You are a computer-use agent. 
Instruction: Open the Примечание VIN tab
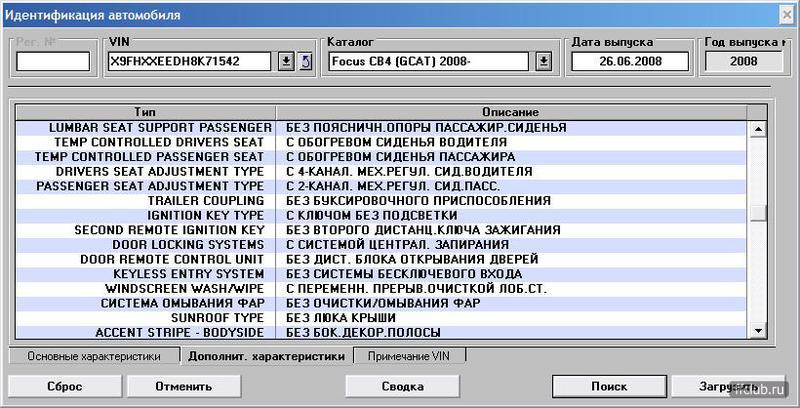409,356
